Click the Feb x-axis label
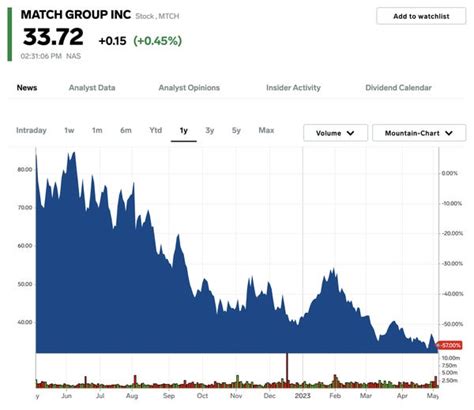This screenshot has height=410, width=474. (335, 396)
